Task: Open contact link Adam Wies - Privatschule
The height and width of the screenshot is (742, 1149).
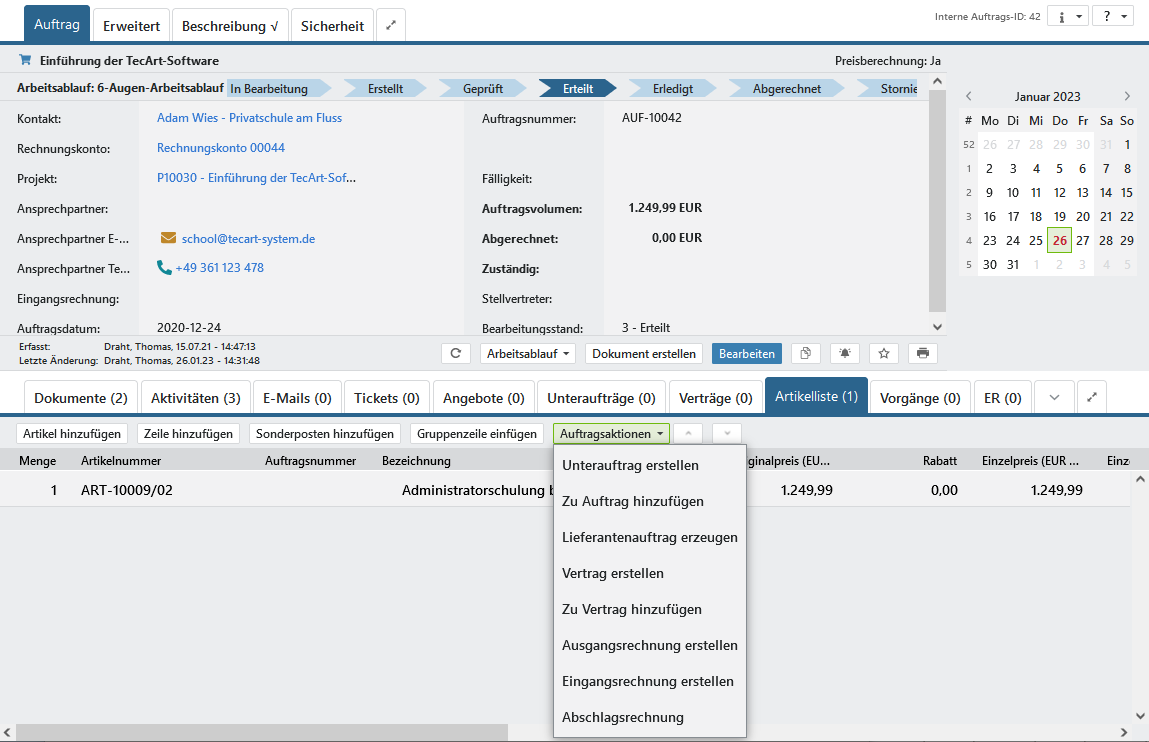Action: 249,118
